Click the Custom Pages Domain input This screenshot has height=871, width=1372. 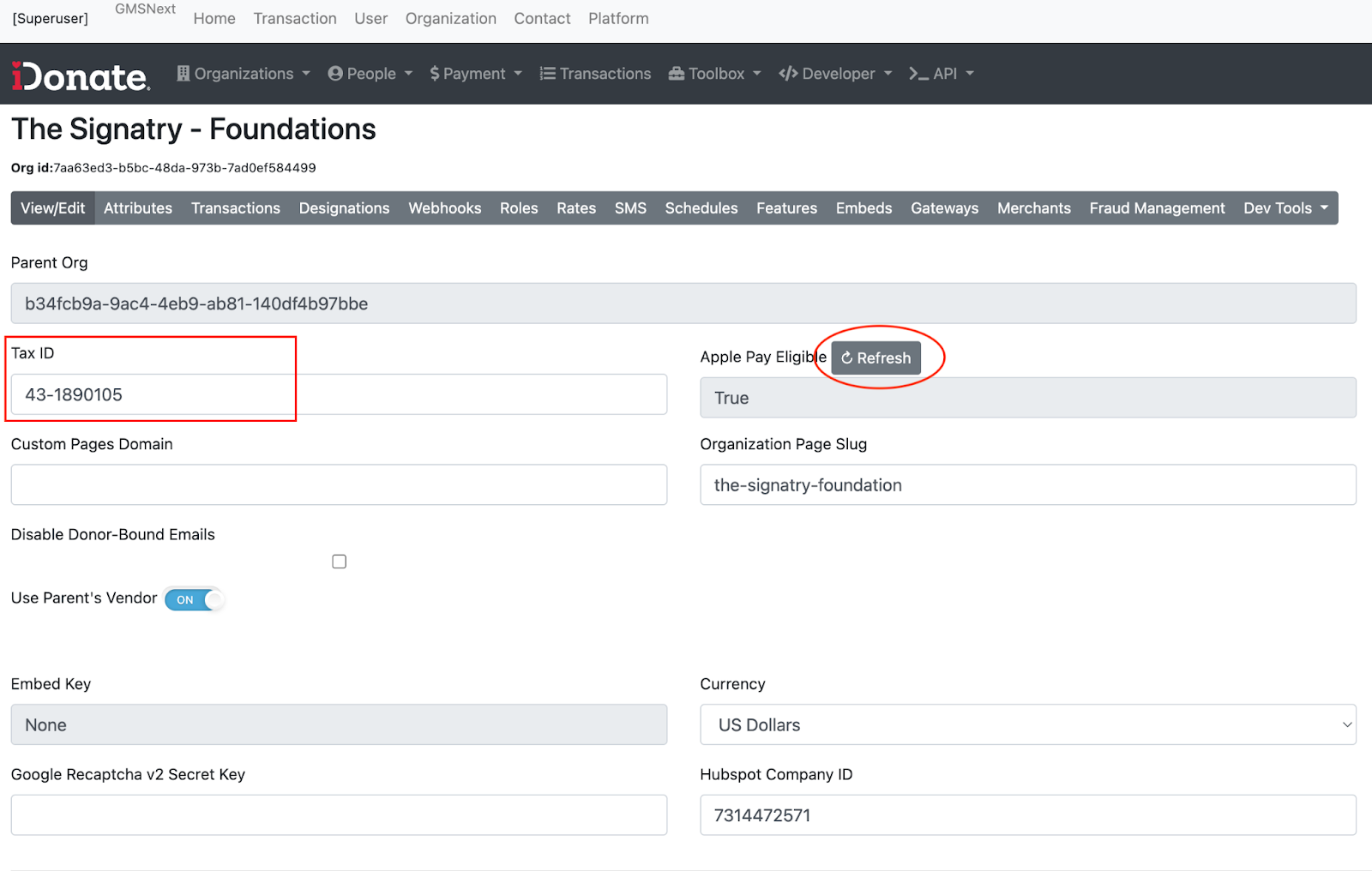[x=339, y=485]
